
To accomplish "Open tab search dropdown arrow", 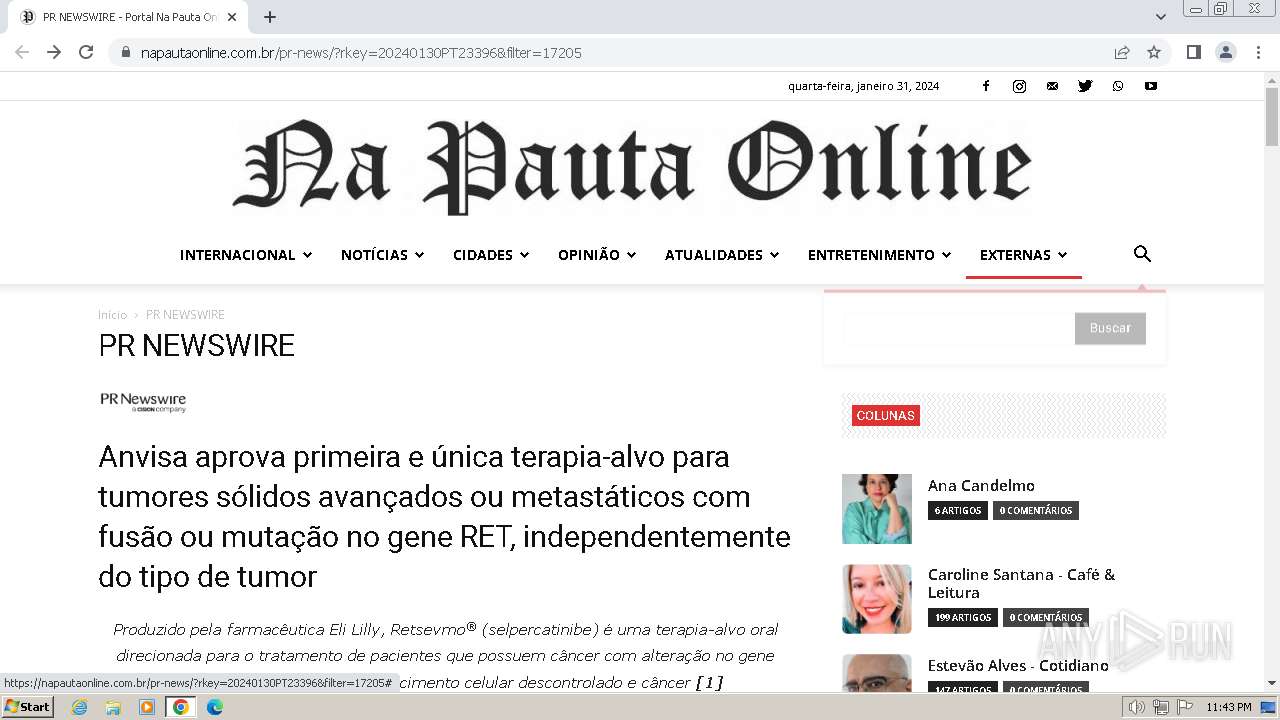I will [1160, 17].
